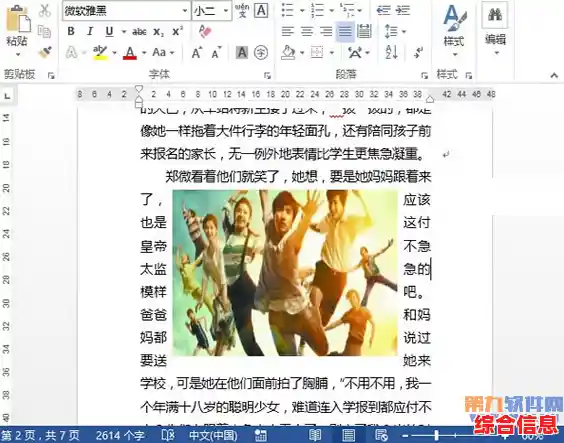
Task: Open the underline style dropdown arrow
Action: (124, 32)
